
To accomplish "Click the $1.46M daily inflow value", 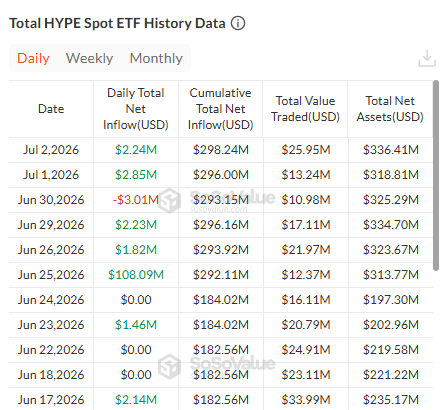I will 136,325.
